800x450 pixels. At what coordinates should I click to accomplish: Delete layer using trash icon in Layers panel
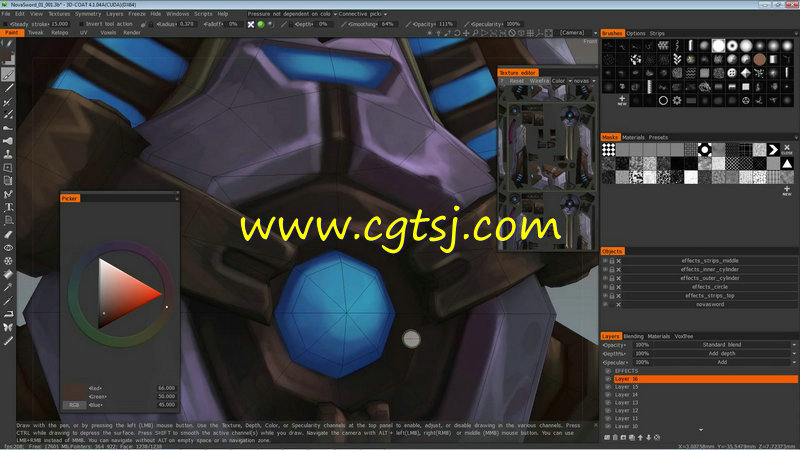click(615, 437)
